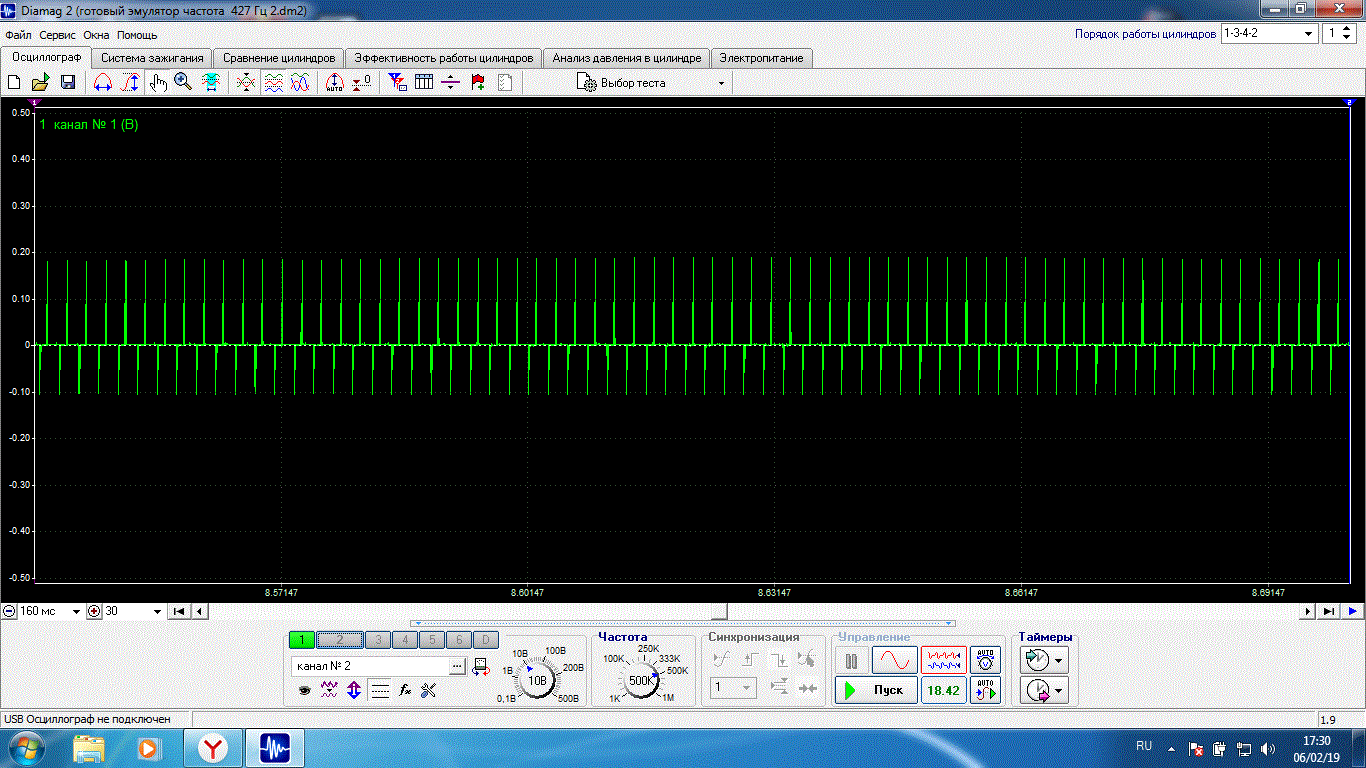Viewport: 1366px width, 768px height.
Task: Select the red sine wave mode button
Action: pos(894,661)
